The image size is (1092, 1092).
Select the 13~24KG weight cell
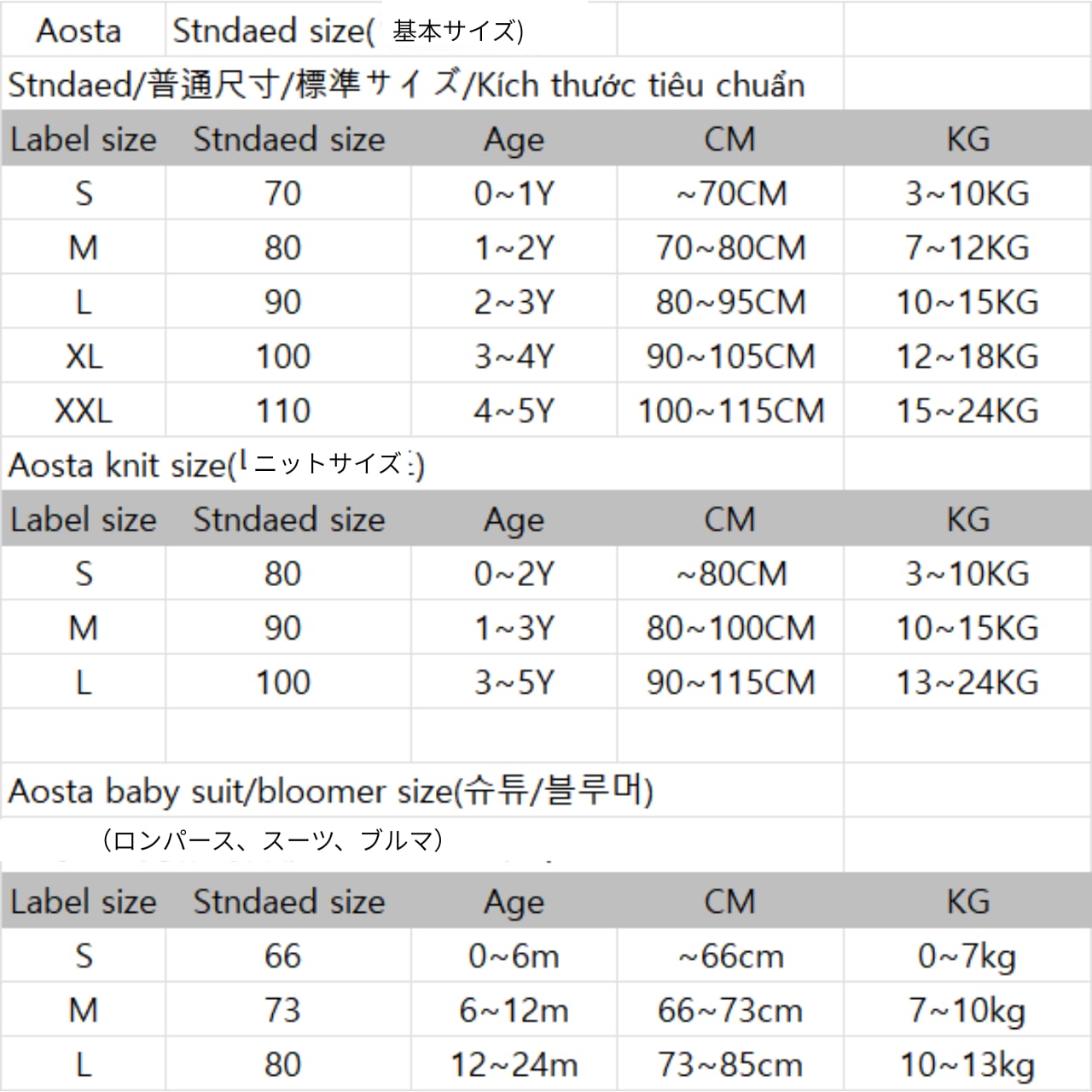(x=967, y=682)
